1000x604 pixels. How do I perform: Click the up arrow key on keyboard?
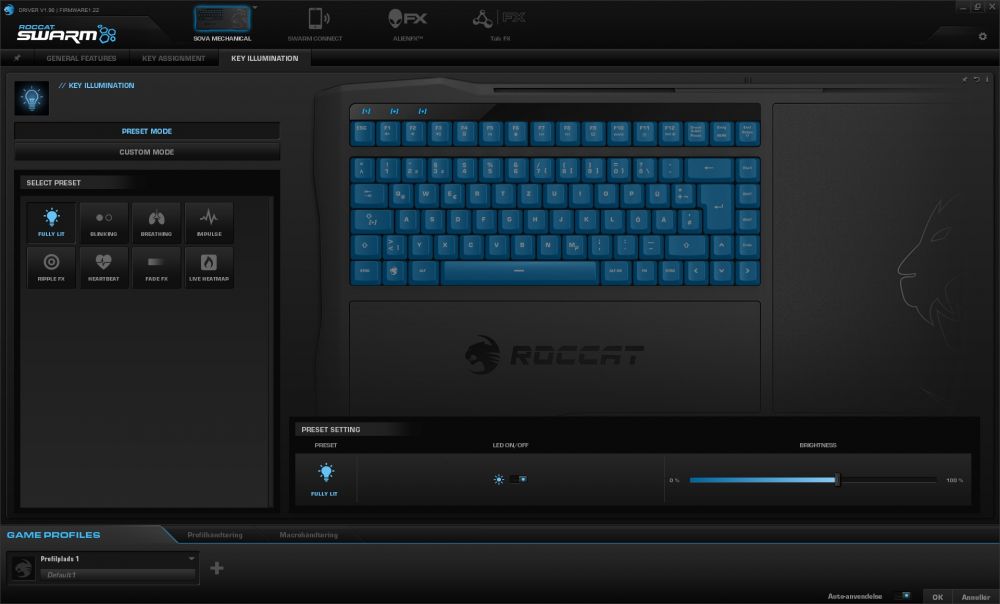(721, 246)
